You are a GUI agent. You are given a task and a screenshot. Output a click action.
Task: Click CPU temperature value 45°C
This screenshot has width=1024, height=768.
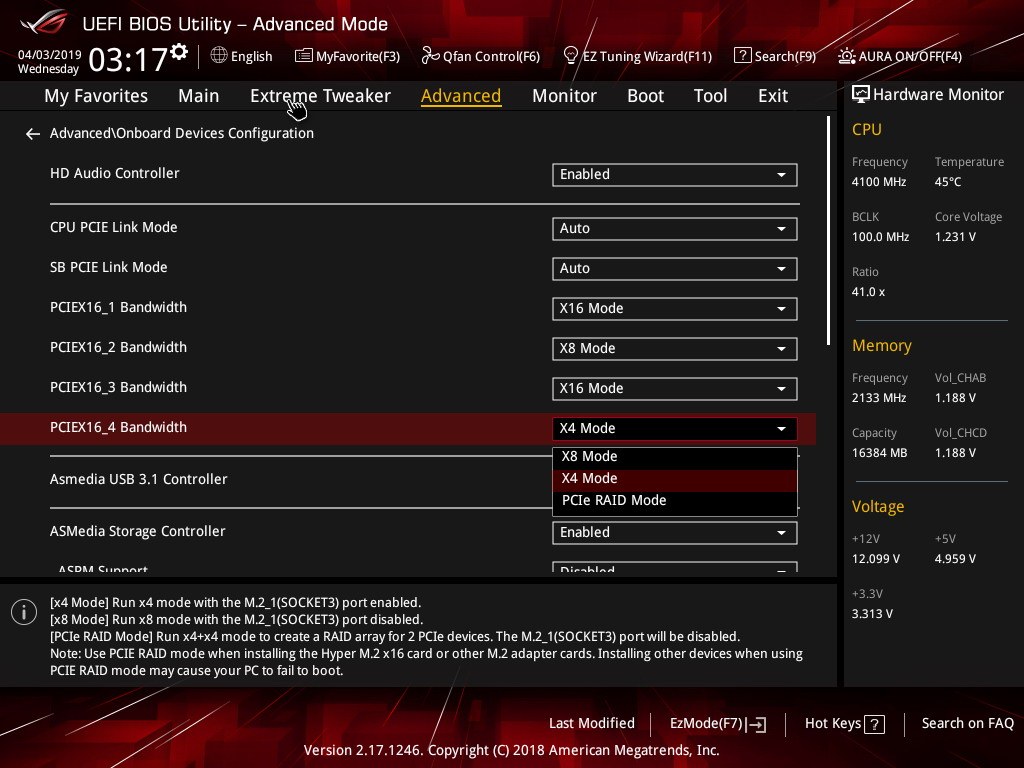[x=948, y=182]
